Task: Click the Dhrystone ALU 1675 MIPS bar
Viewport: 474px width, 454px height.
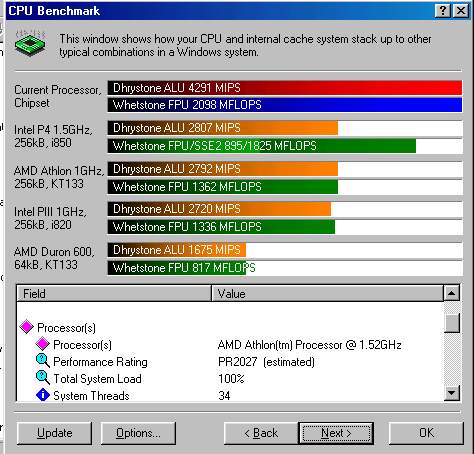Action: pyautogui.click(x=177, y=250)
